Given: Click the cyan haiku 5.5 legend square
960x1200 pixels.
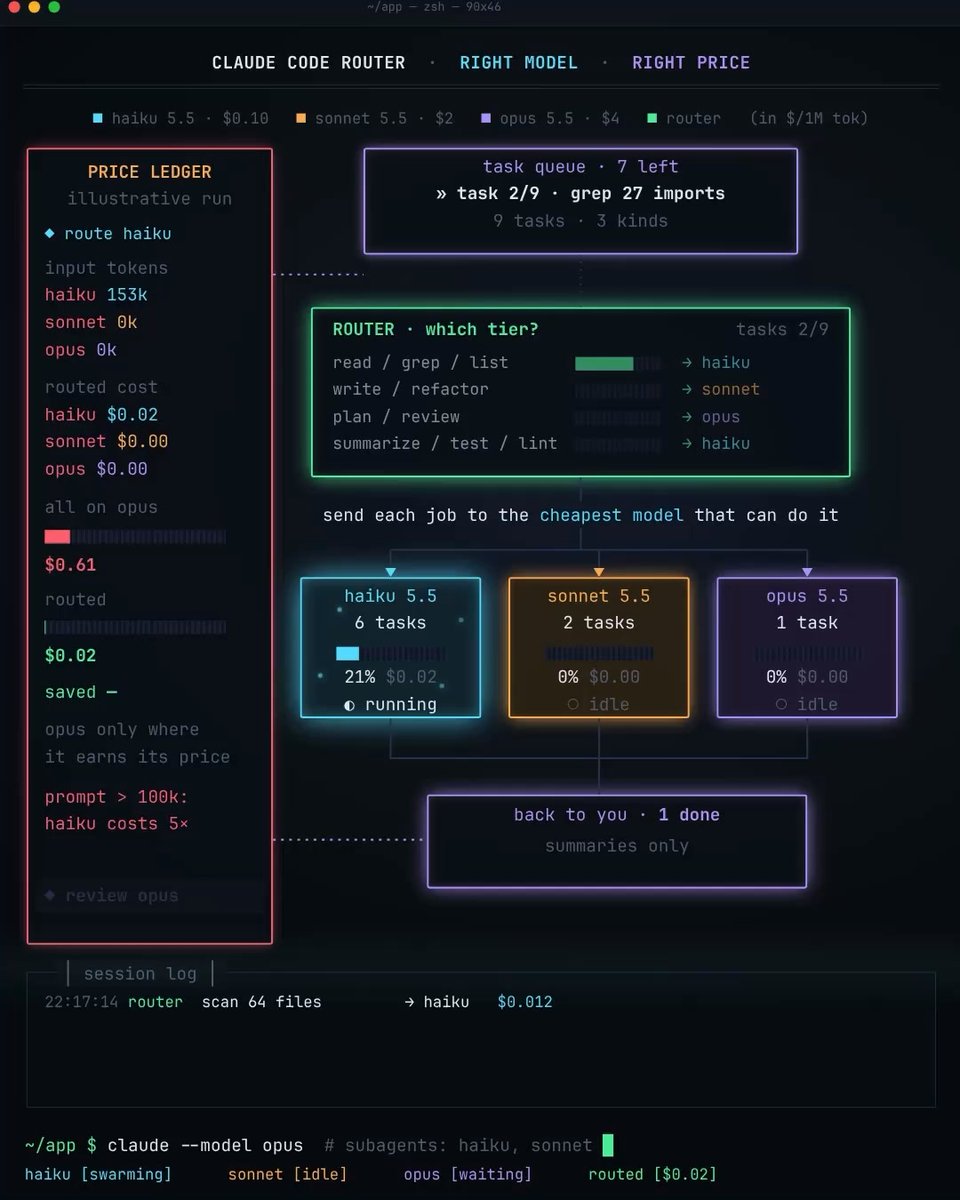Looking at the screenshot, I should tap(97, 118).
